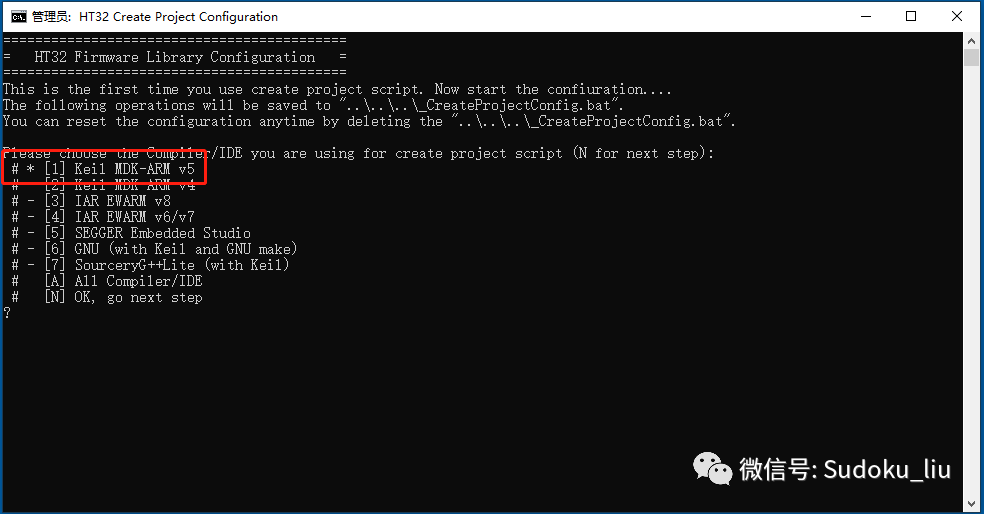The image size is (984, 514).
Task: Click the IAR EWARM v6/v7 option line
Action: coord(103,217)
